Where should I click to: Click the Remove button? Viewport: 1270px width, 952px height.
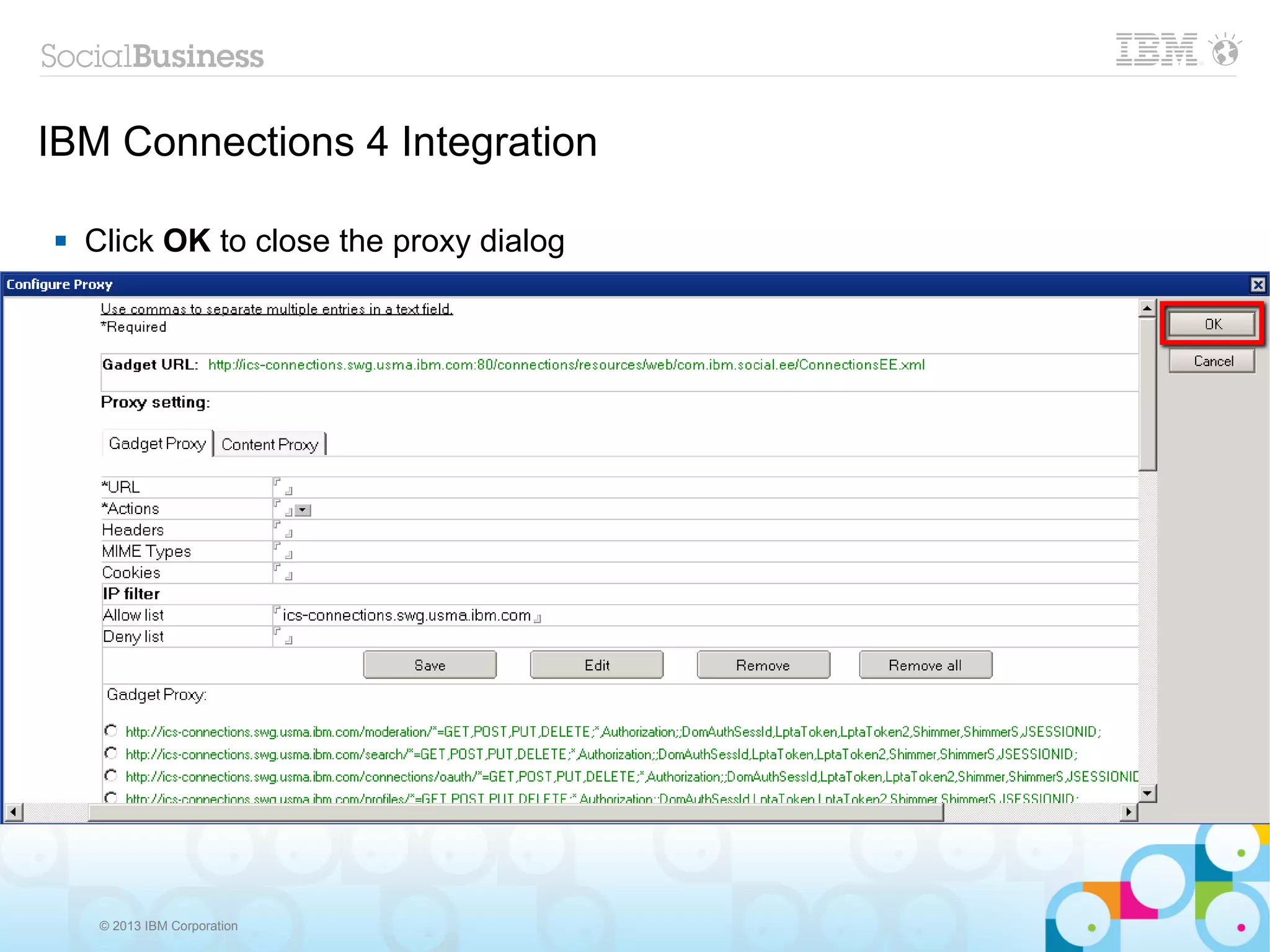point(763,665)
